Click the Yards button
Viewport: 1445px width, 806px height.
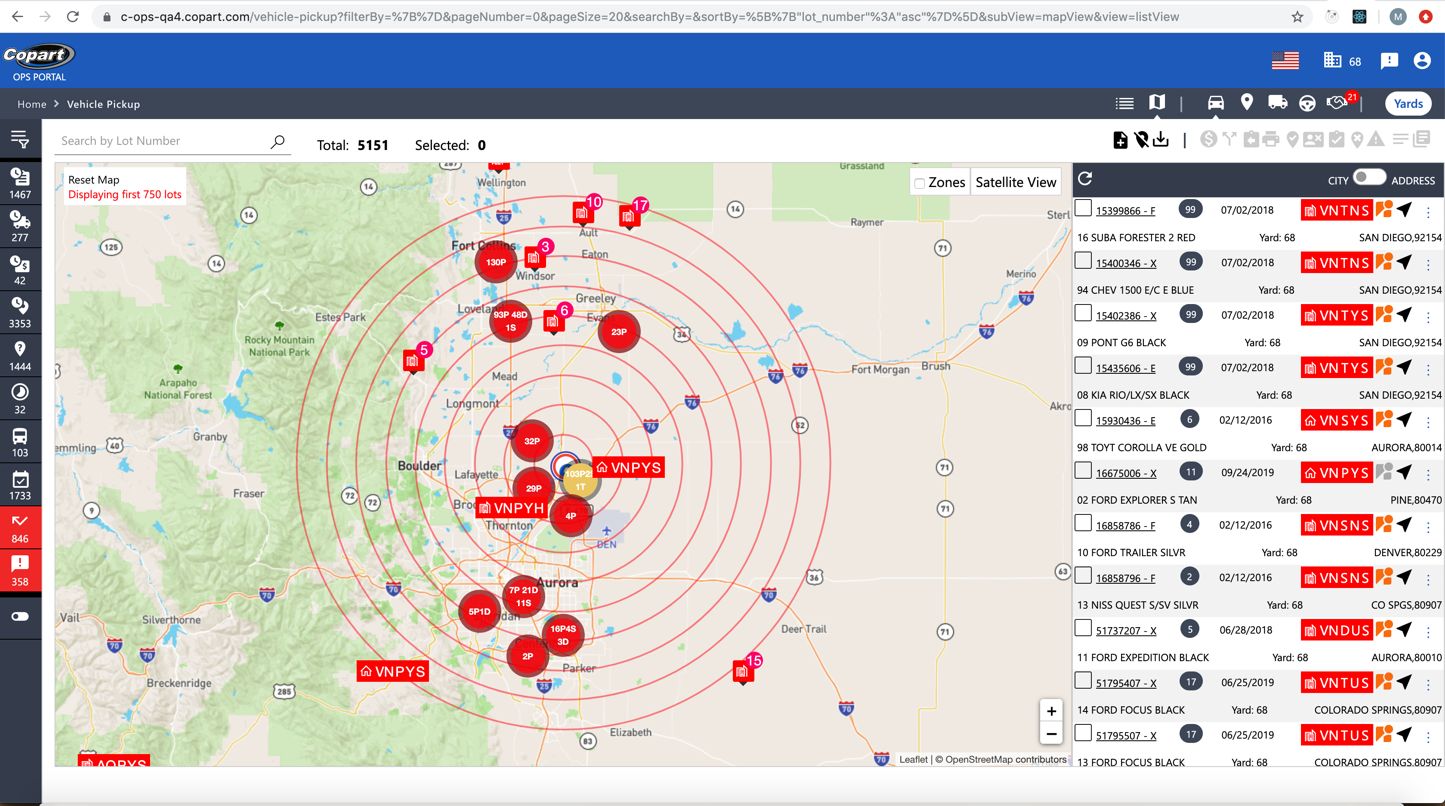[1408, 103]
